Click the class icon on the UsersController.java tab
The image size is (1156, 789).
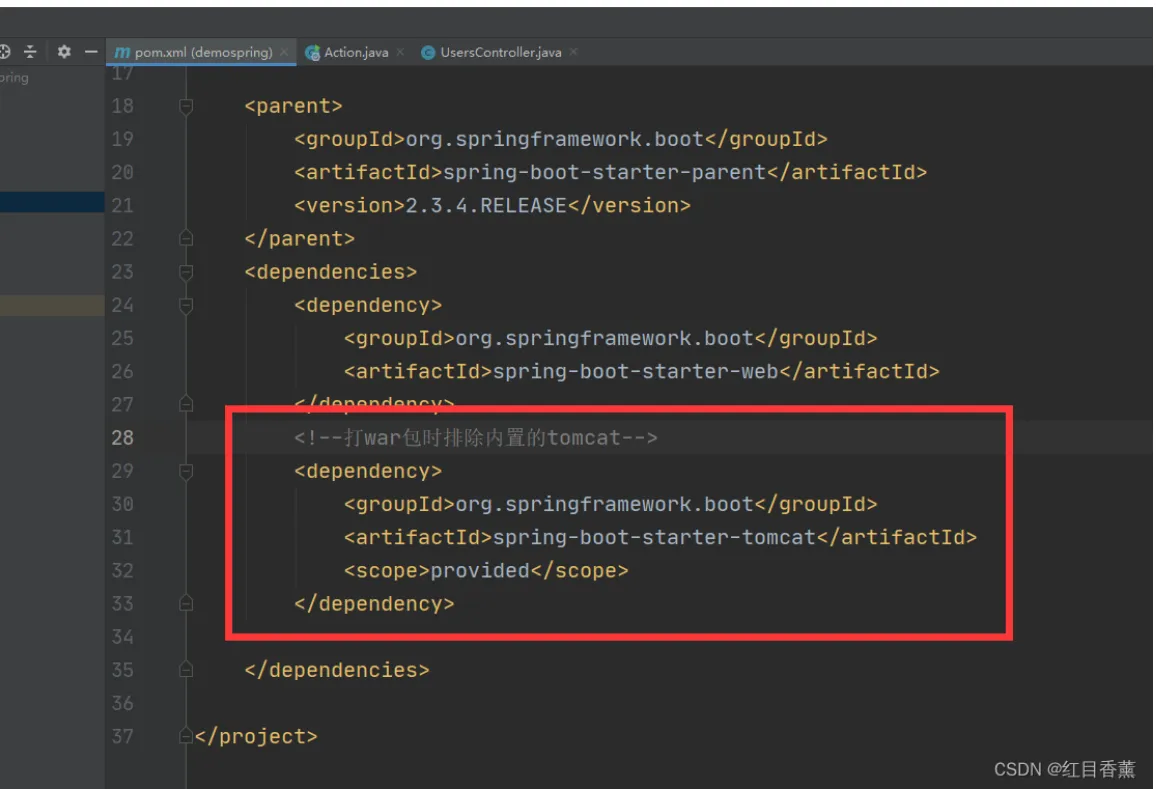pos(428,52)
